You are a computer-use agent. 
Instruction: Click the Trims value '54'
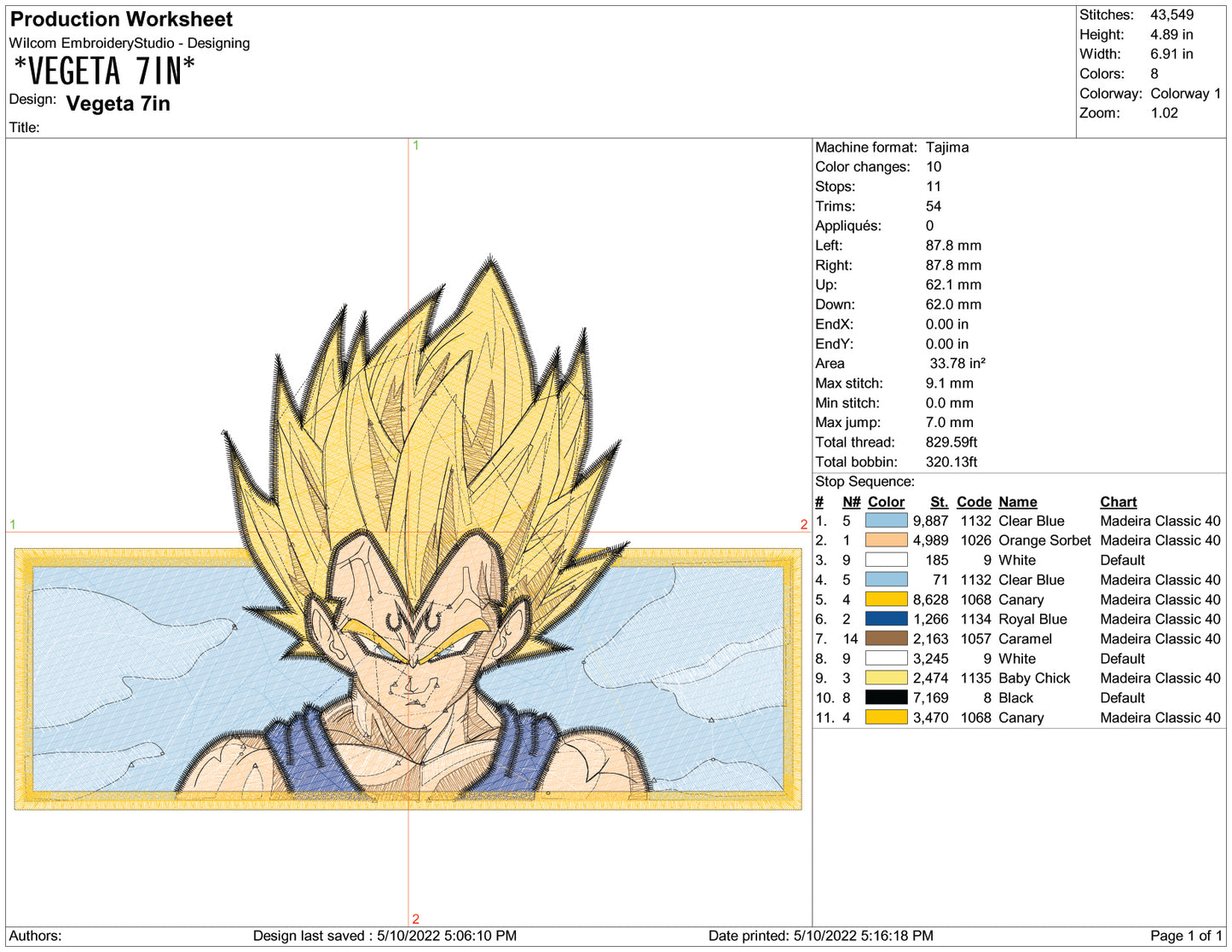tap(934, 206)
